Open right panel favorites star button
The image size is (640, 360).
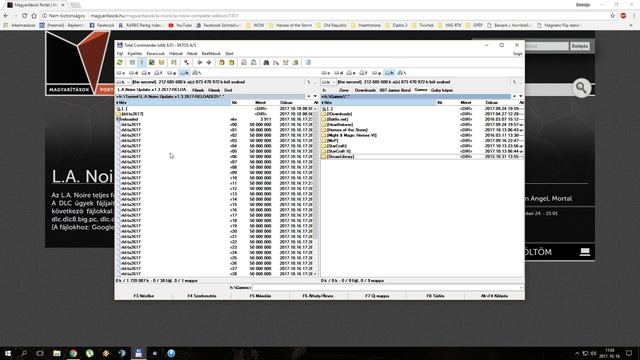(514, 96)
